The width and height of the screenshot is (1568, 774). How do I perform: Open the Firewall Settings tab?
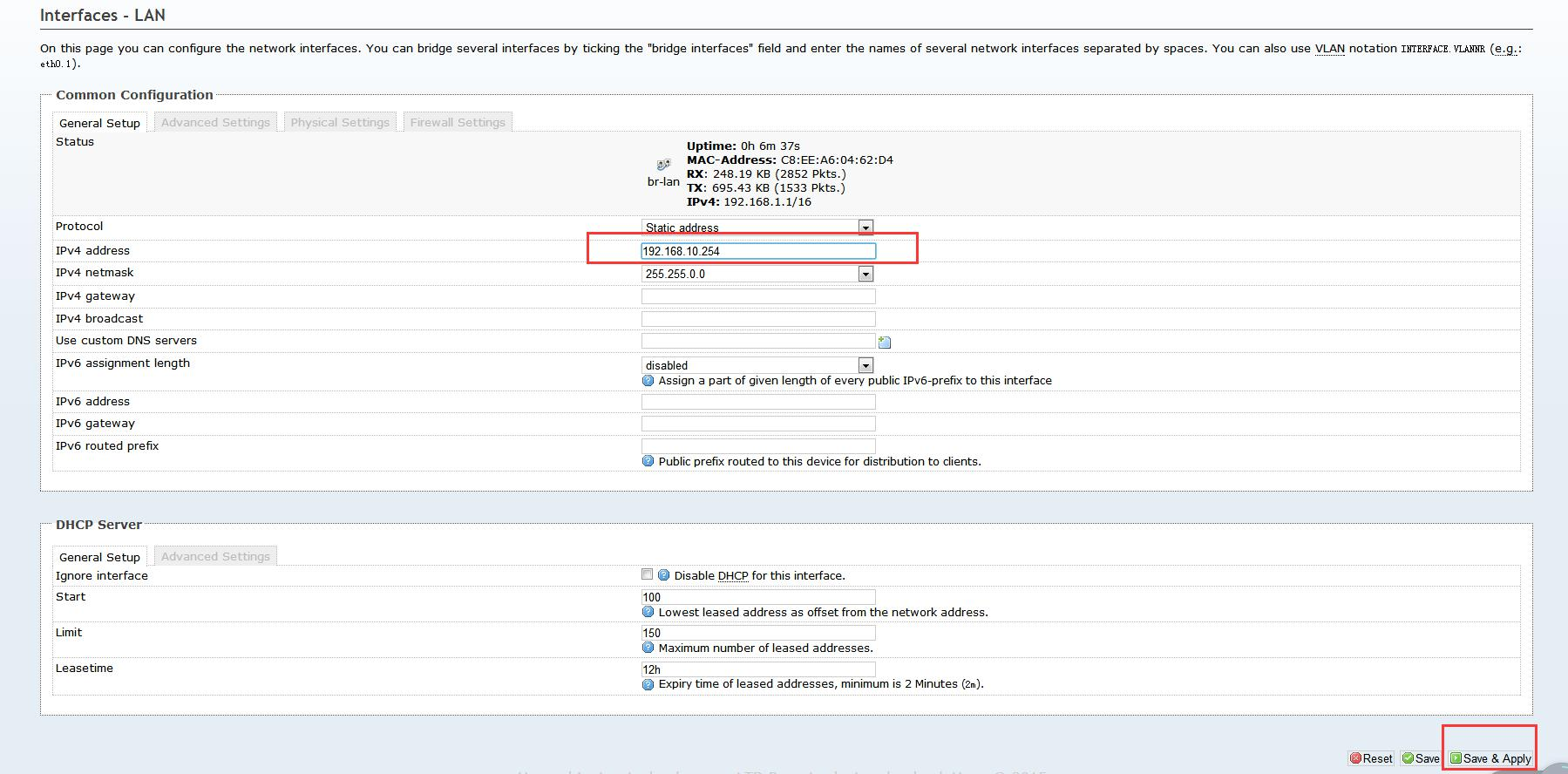(458, 123)
